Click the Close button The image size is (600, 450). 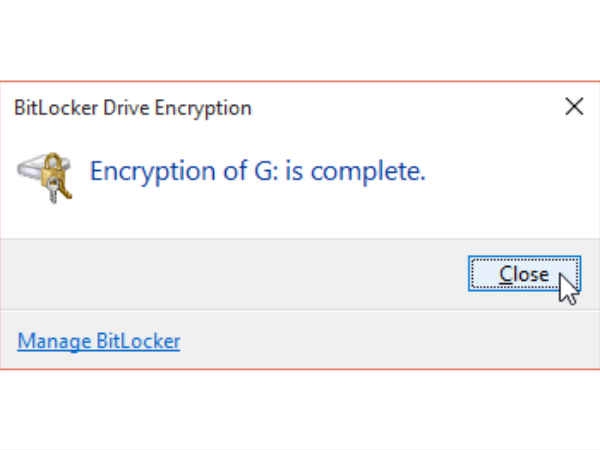point(524,274)
